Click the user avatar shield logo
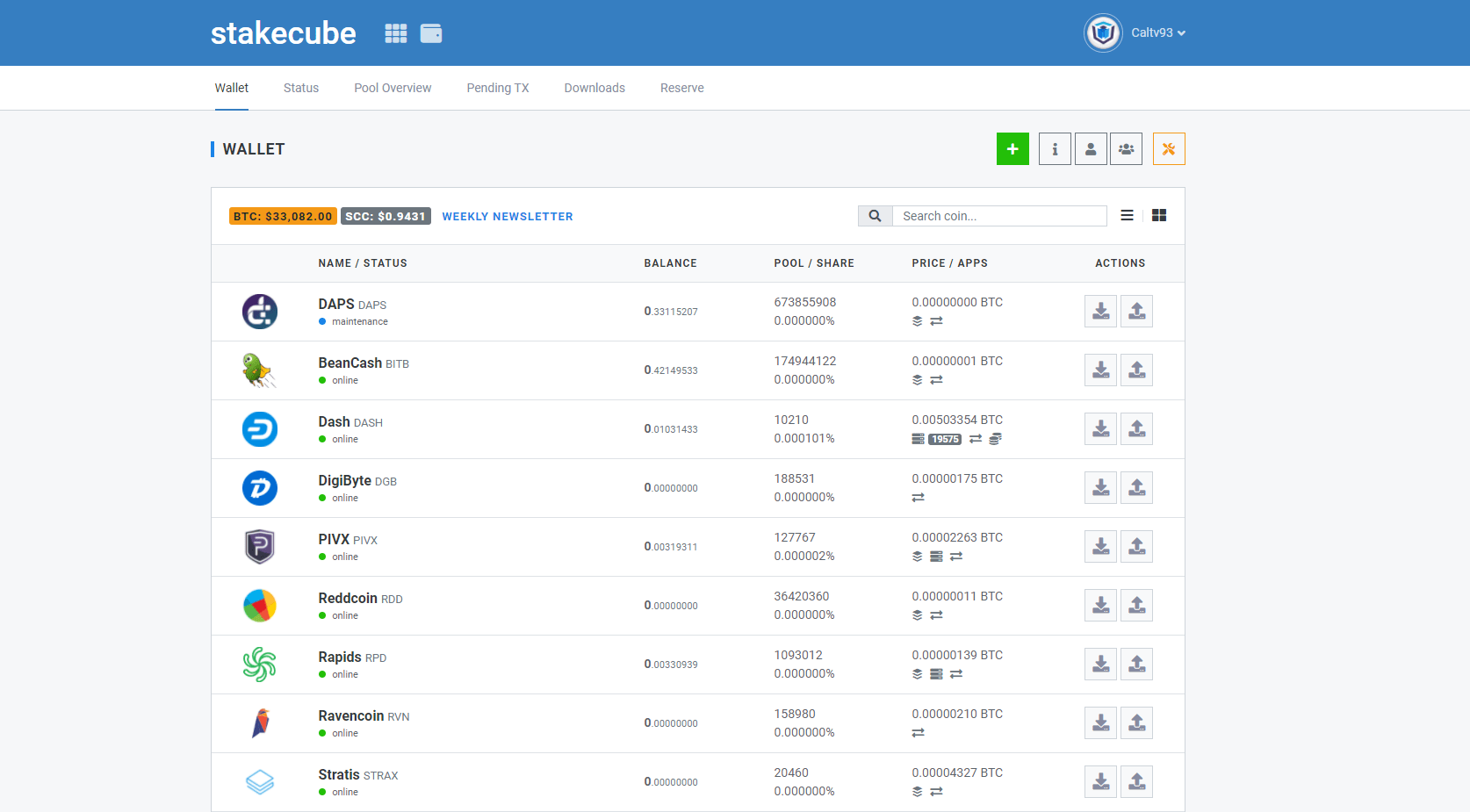 tap(1103, 32)
